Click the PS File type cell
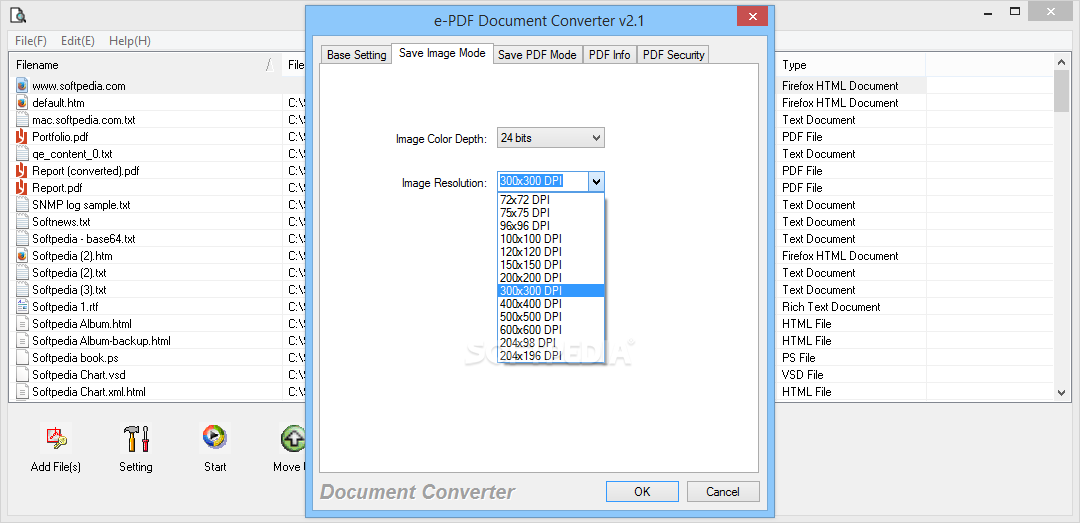This screenshot has width=1080, height=523. point(798,358)
